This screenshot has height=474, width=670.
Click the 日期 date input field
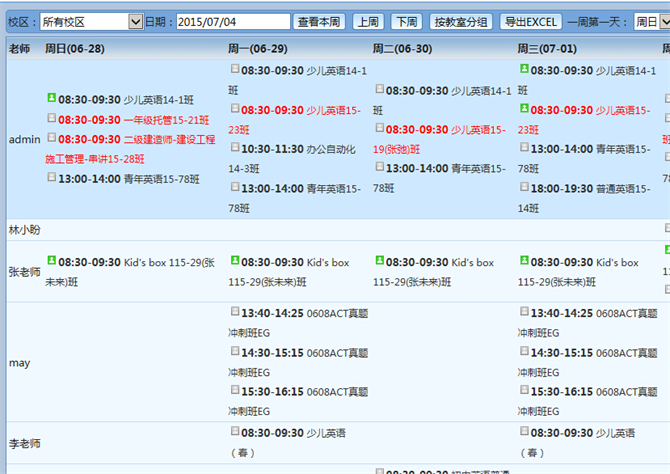(233, 21)
